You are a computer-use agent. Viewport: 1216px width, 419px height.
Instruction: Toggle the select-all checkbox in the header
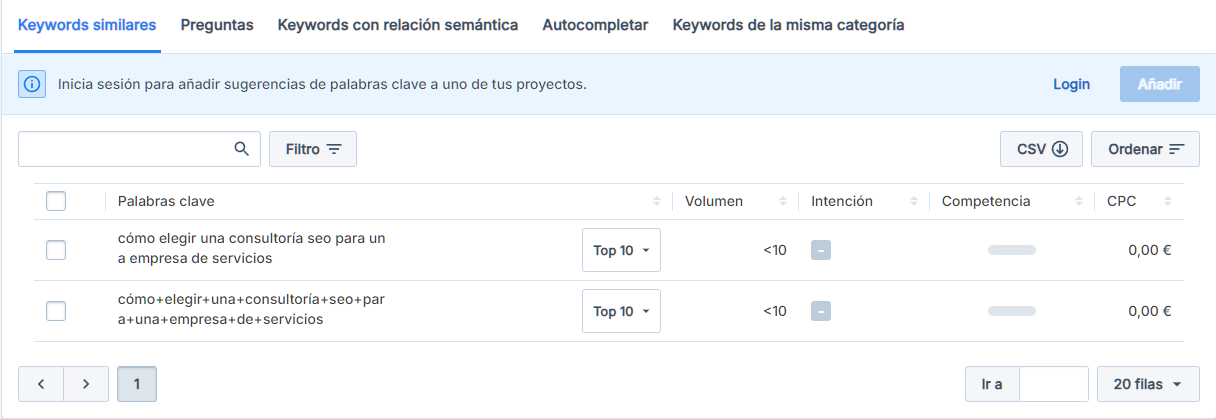56,201
